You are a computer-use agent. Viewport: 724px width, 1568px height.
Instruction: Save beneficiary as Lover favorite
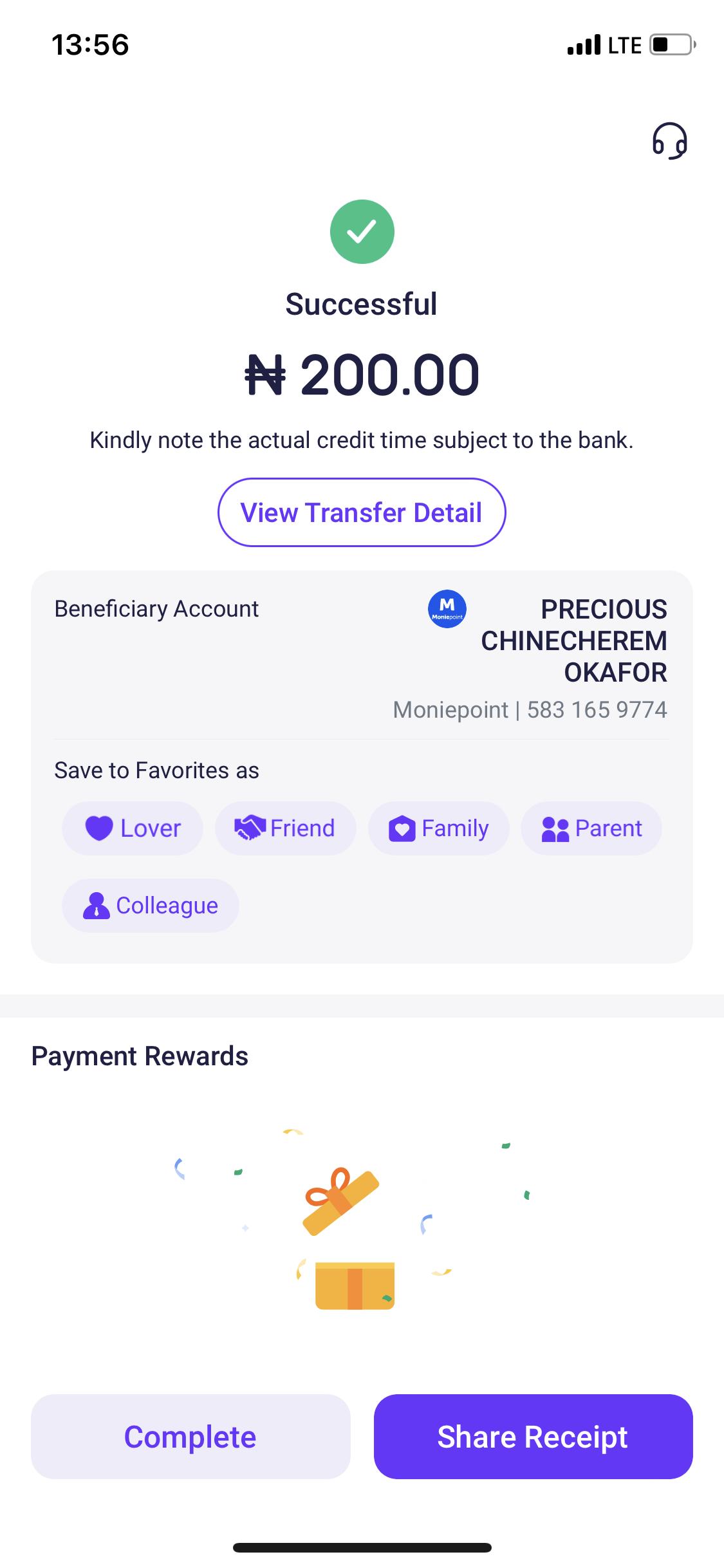[x=133, y=828]
